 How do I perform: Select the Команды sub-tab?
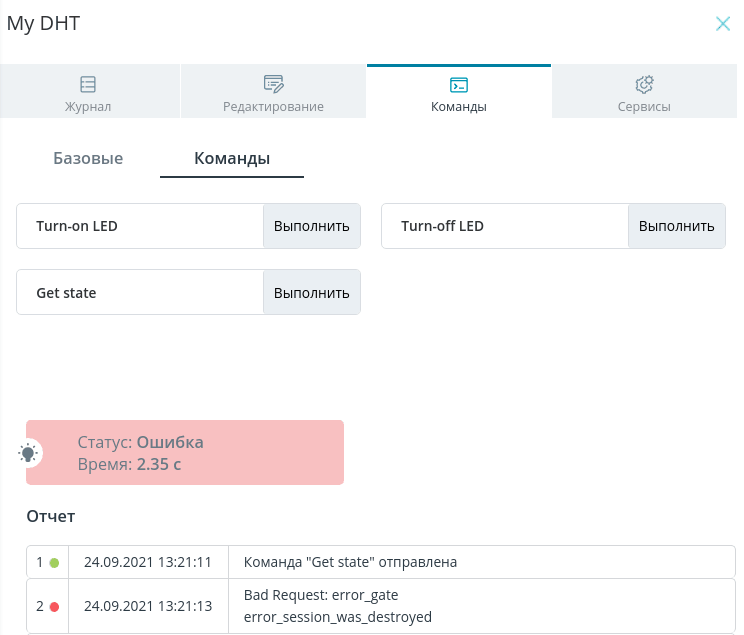click(232, 159)
